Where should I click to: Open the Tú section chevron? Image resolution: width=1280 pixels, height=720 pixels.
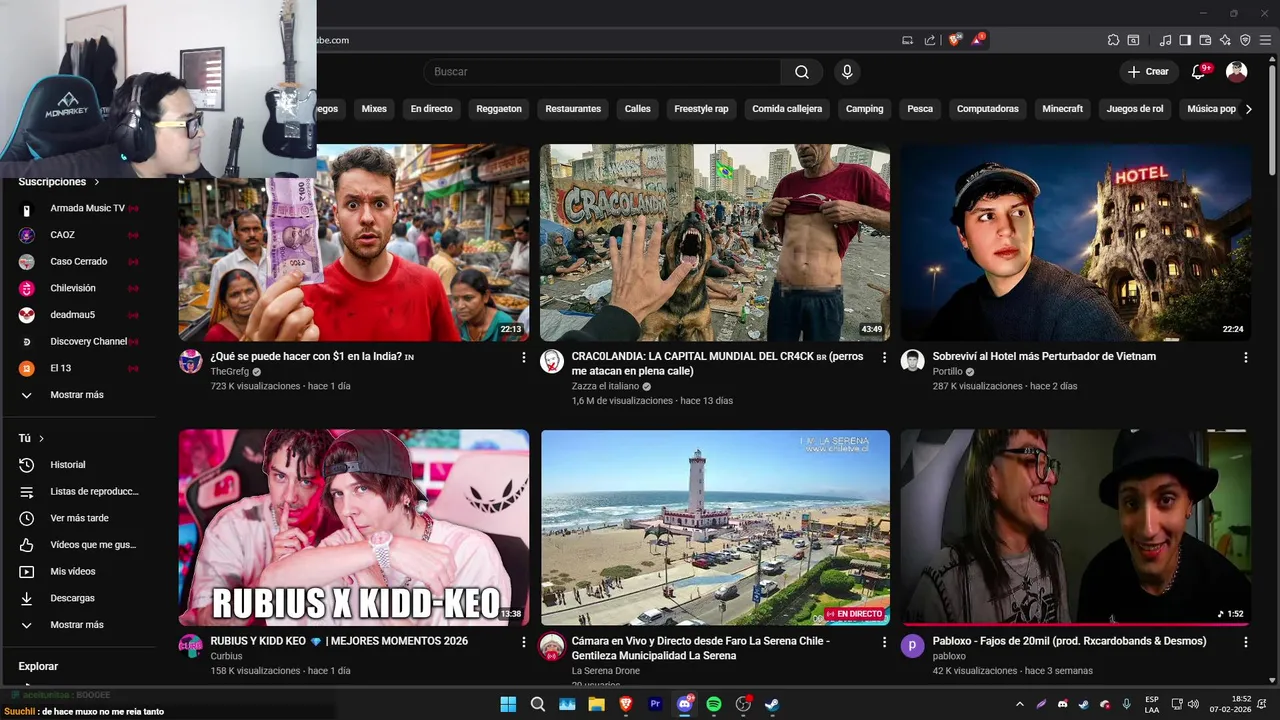point(41,439)
